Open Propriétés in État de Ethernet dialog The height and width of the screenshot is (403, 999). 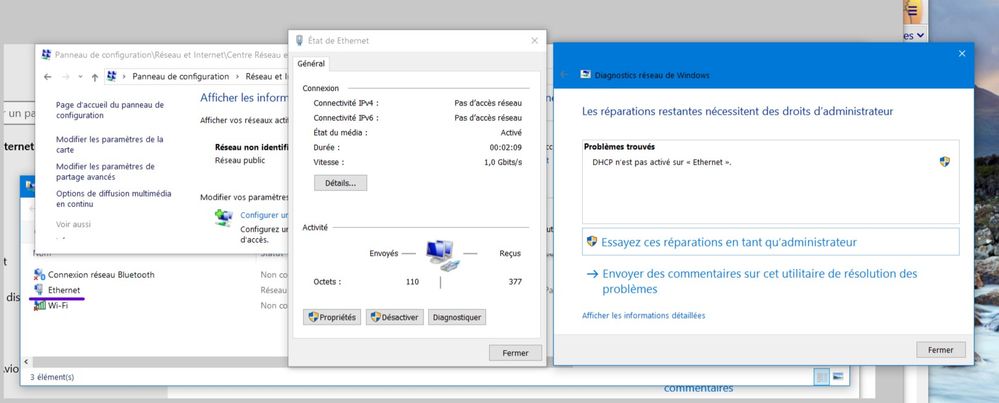(332, 317)
